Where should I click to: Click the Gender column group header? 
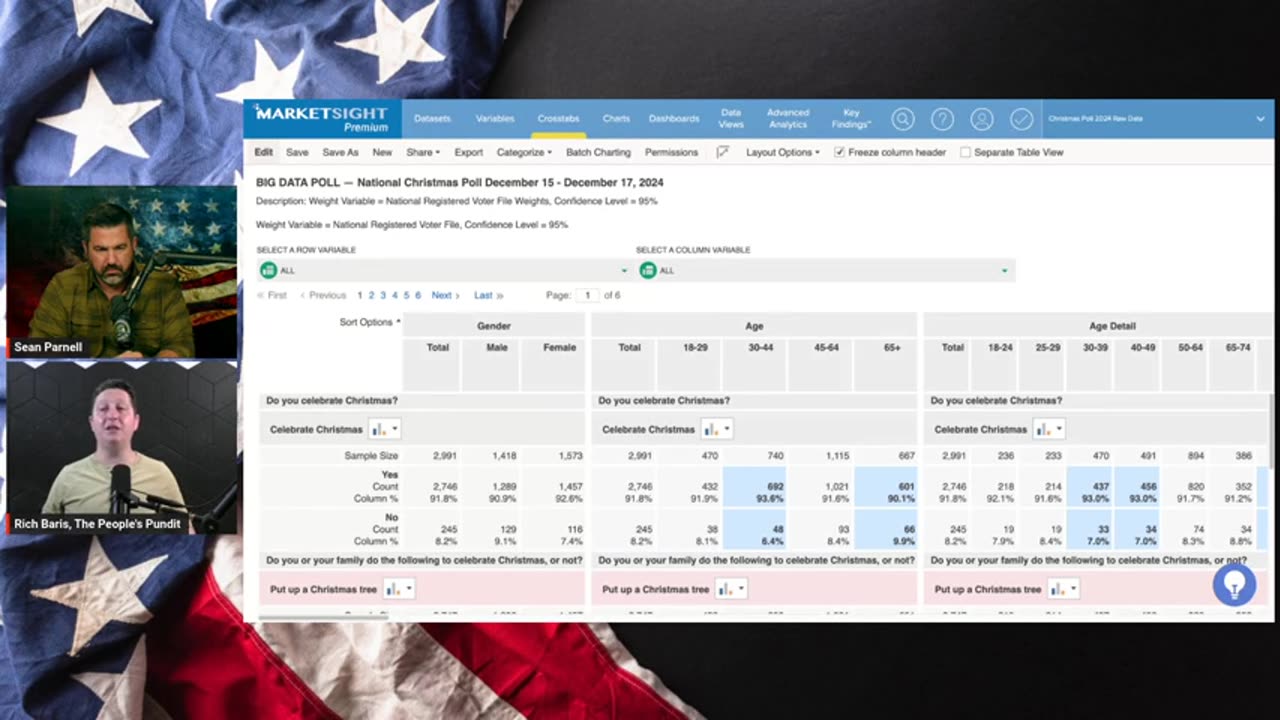494,326
